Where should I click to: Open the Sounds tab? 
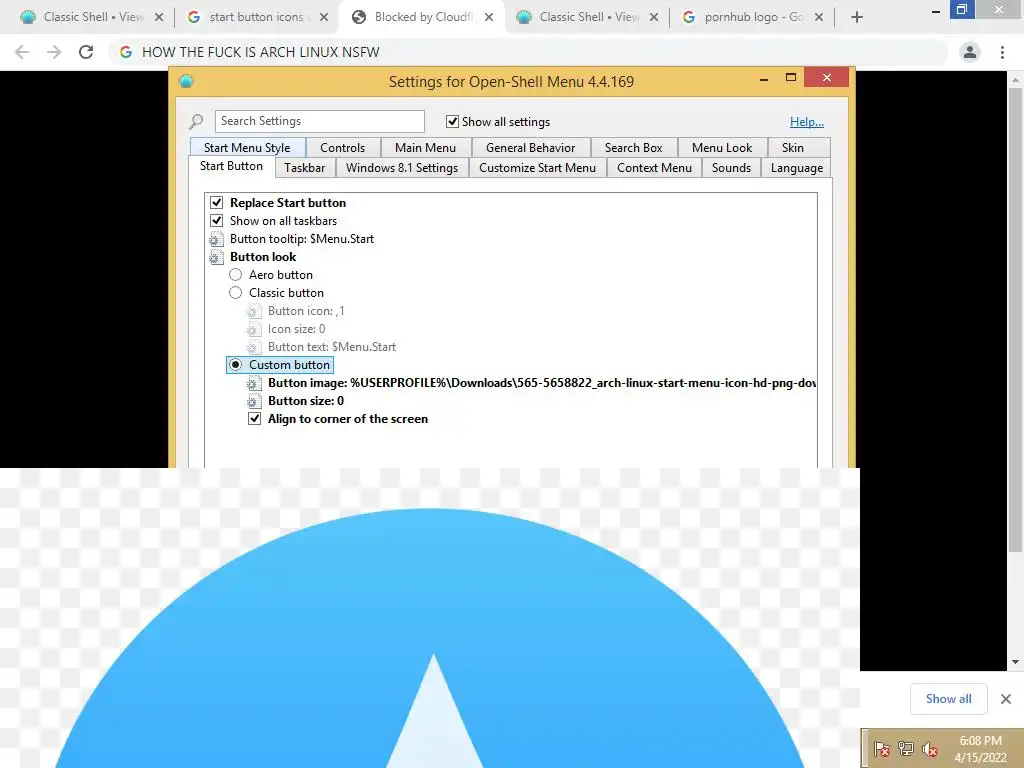[x=731, y=168]
